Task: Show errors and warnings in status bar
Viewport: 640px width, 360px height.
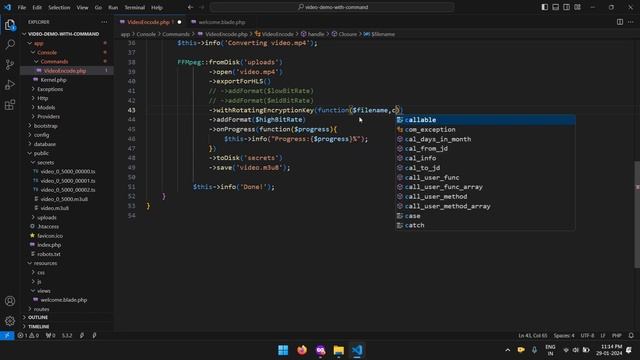Action: coord(28,336)
